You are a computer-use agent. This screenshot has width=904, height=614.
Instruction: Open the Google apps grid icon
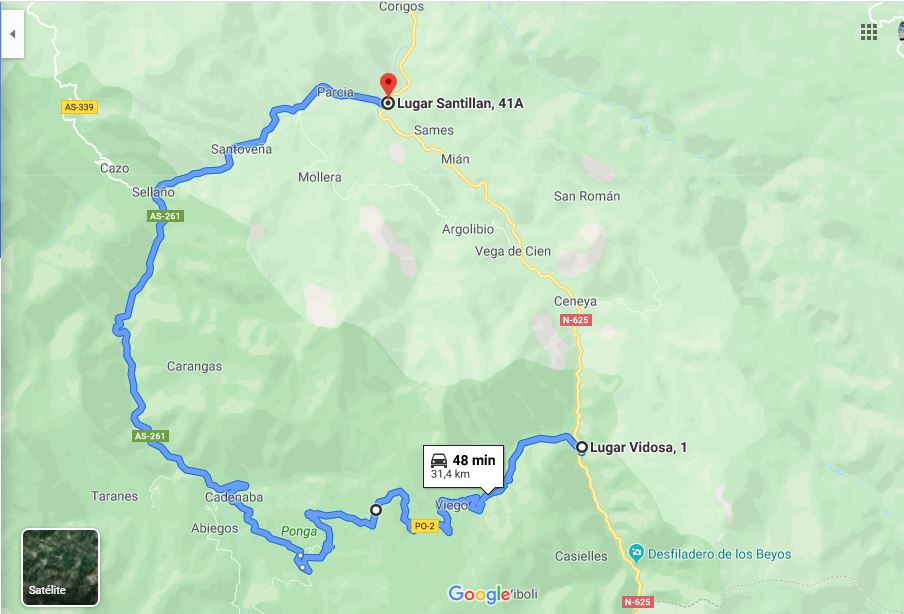(x=868, y=32)
